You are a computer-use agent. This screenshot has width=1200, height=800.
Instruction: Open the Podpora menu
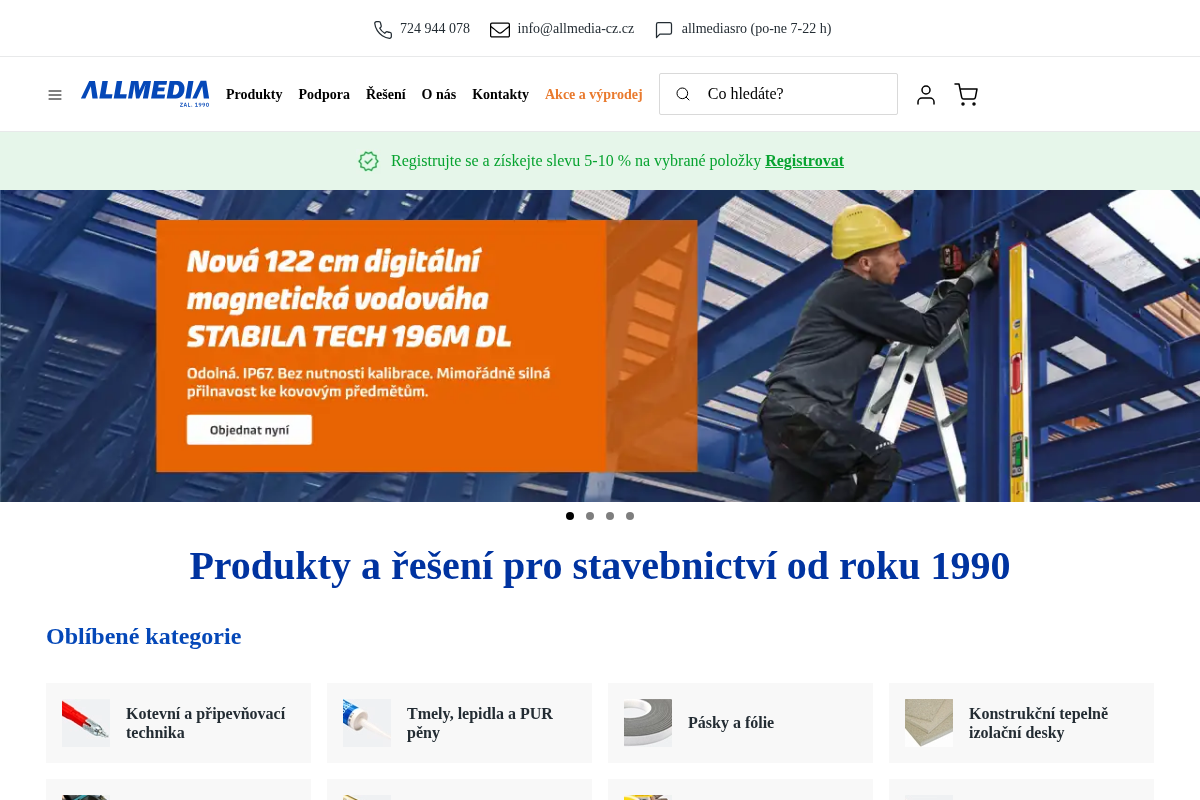pyautogui.click(x=324, y=95)
